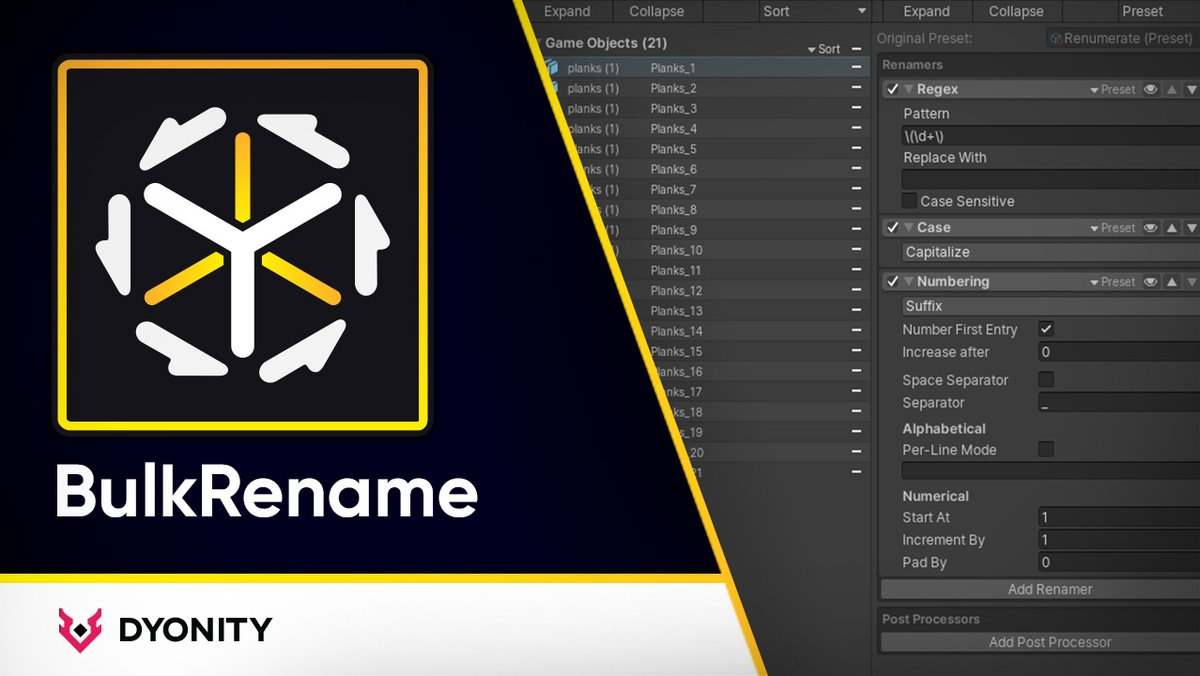1200x676 pixels.
Task: Remove Planks_7 using its minus icon
Action: tap(855, 189)
